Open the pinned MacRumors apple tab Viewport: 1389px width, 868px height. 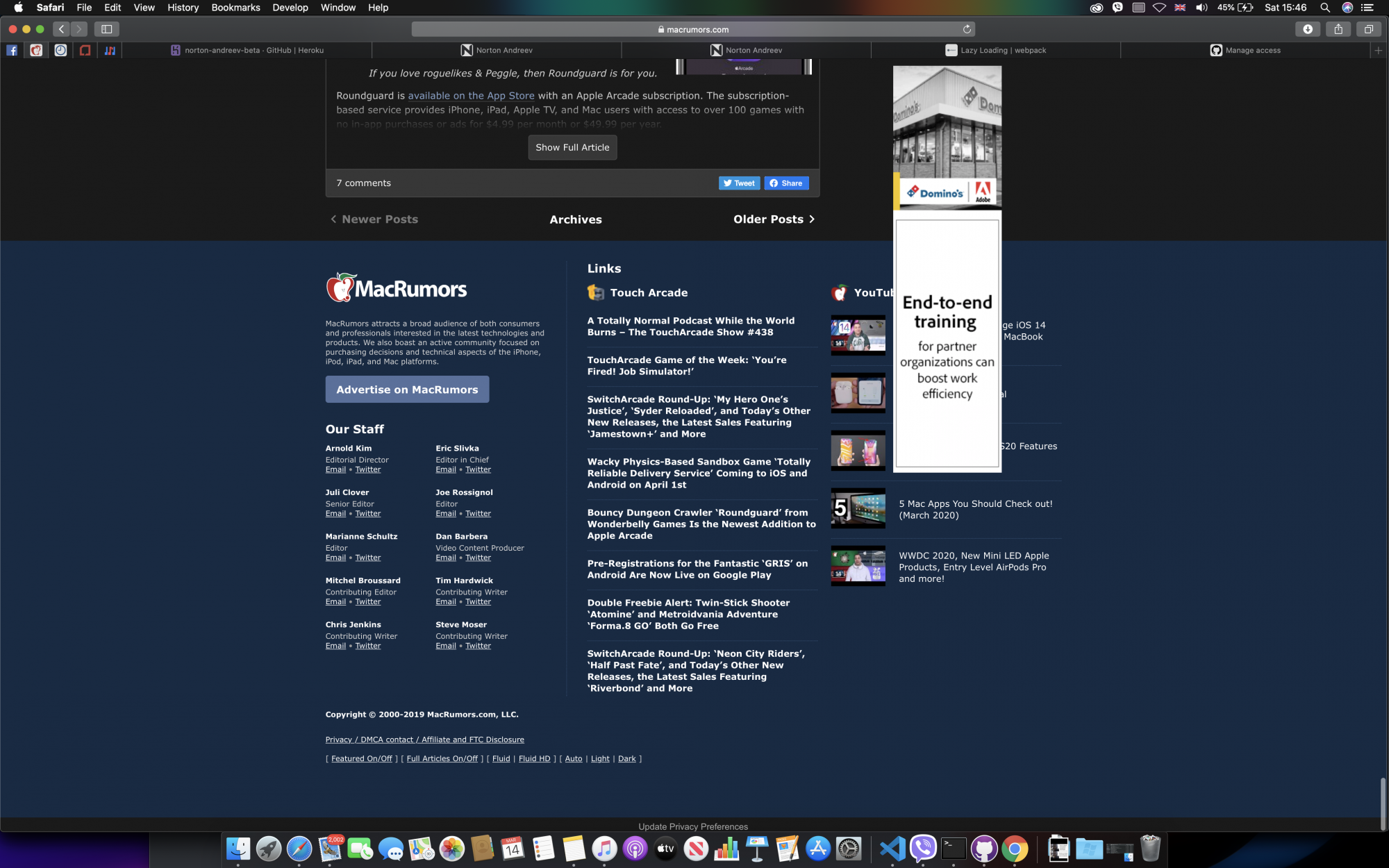[36, 50]
